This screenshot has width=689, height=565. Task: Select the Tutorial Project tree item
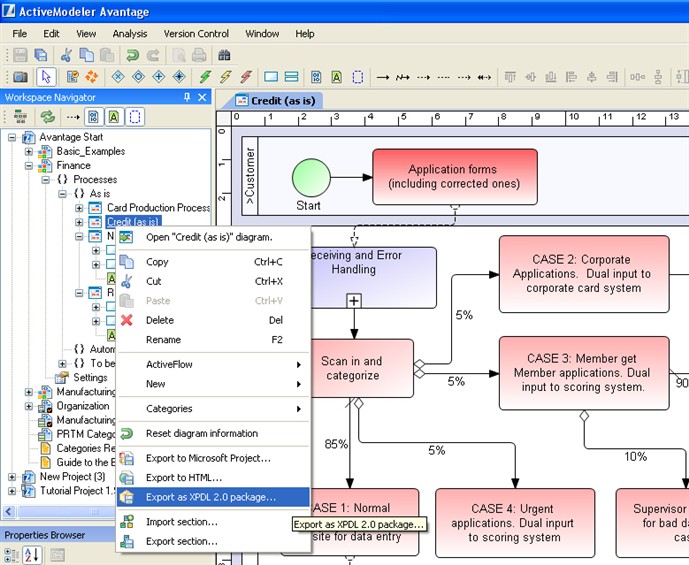click(78, 491)
